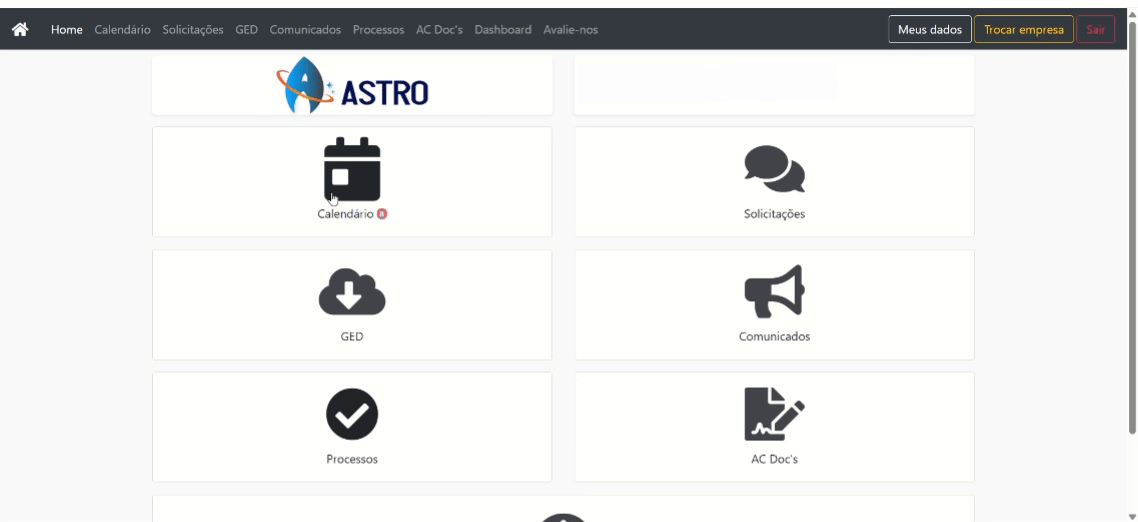1138x522 pixels.
Task: Go to Solicitações in the navbar
Action: click(193, 30)
